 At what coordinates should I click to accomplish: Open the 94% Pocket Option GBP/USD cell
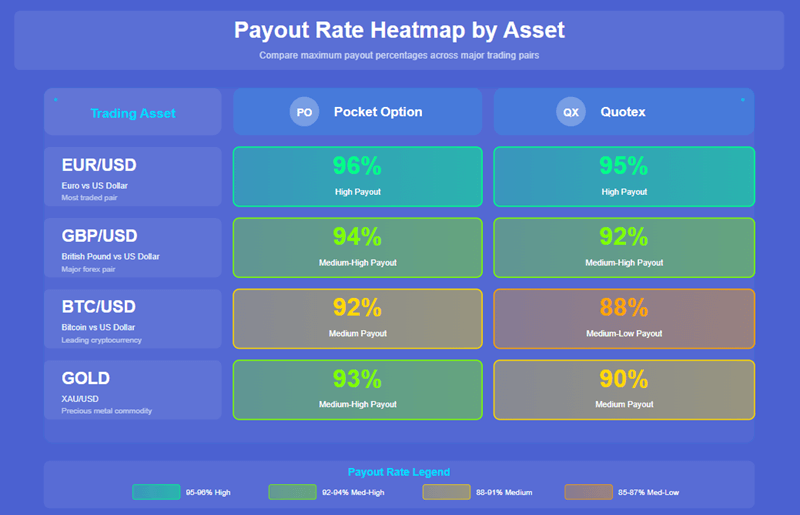(x=358, y=248)
